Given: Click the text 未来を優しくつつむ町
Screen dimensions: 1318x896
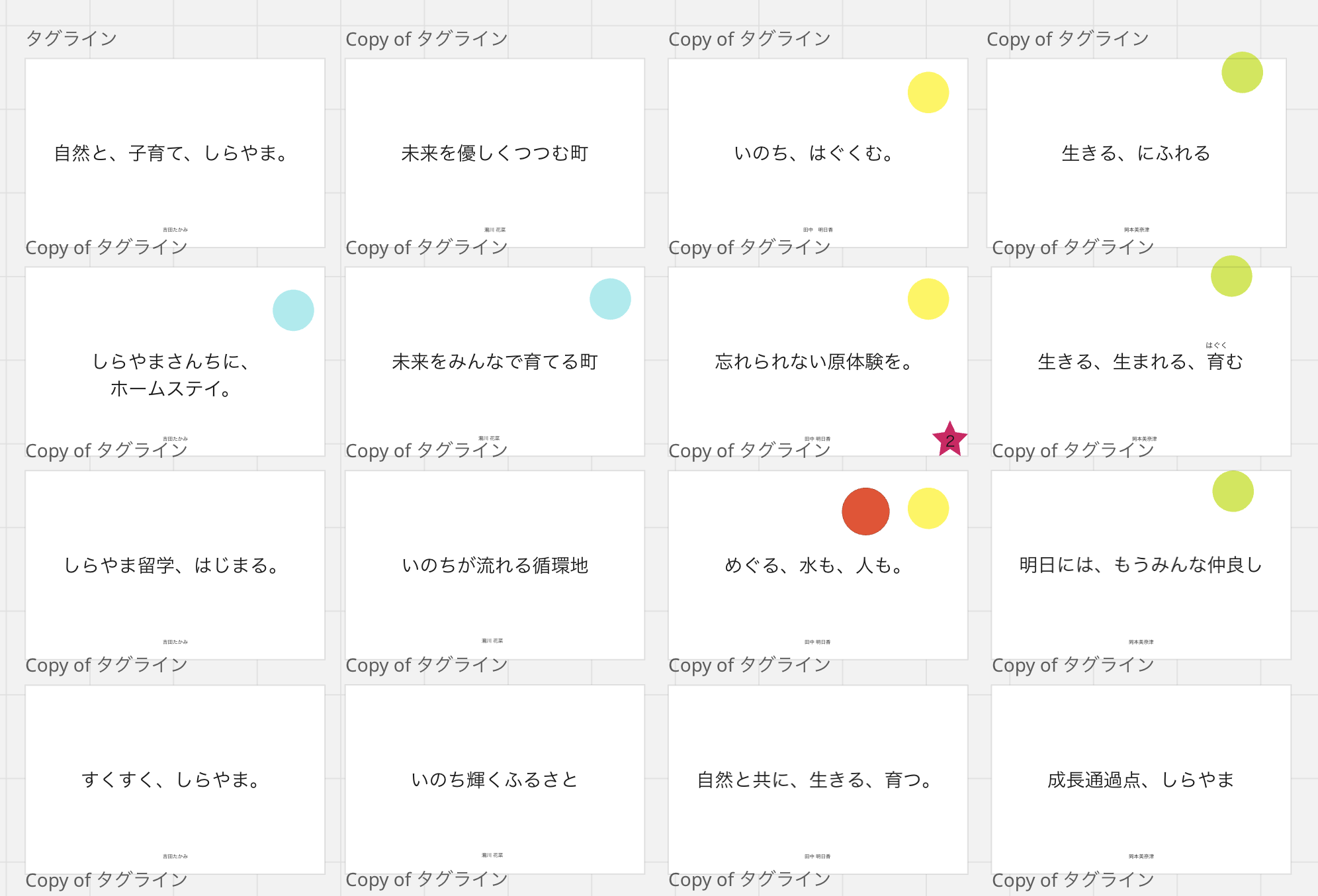Looking at the screenshot, I should tap(494, 154).
